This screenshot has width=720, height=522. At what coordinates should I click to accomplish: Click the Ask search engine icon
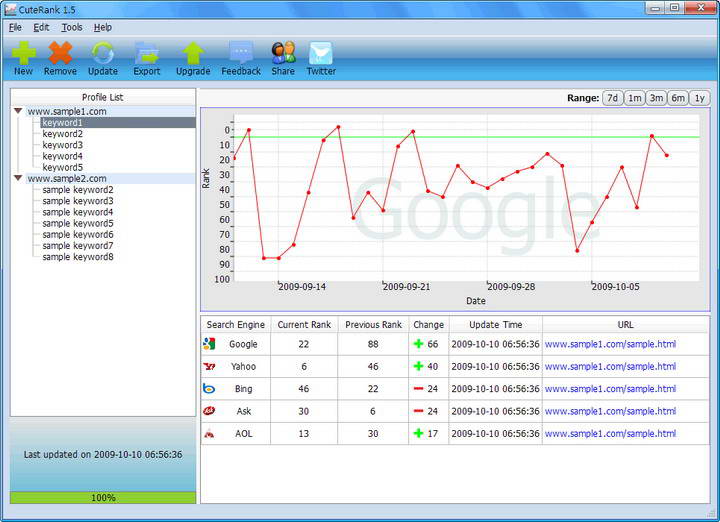tap(209, 411)
